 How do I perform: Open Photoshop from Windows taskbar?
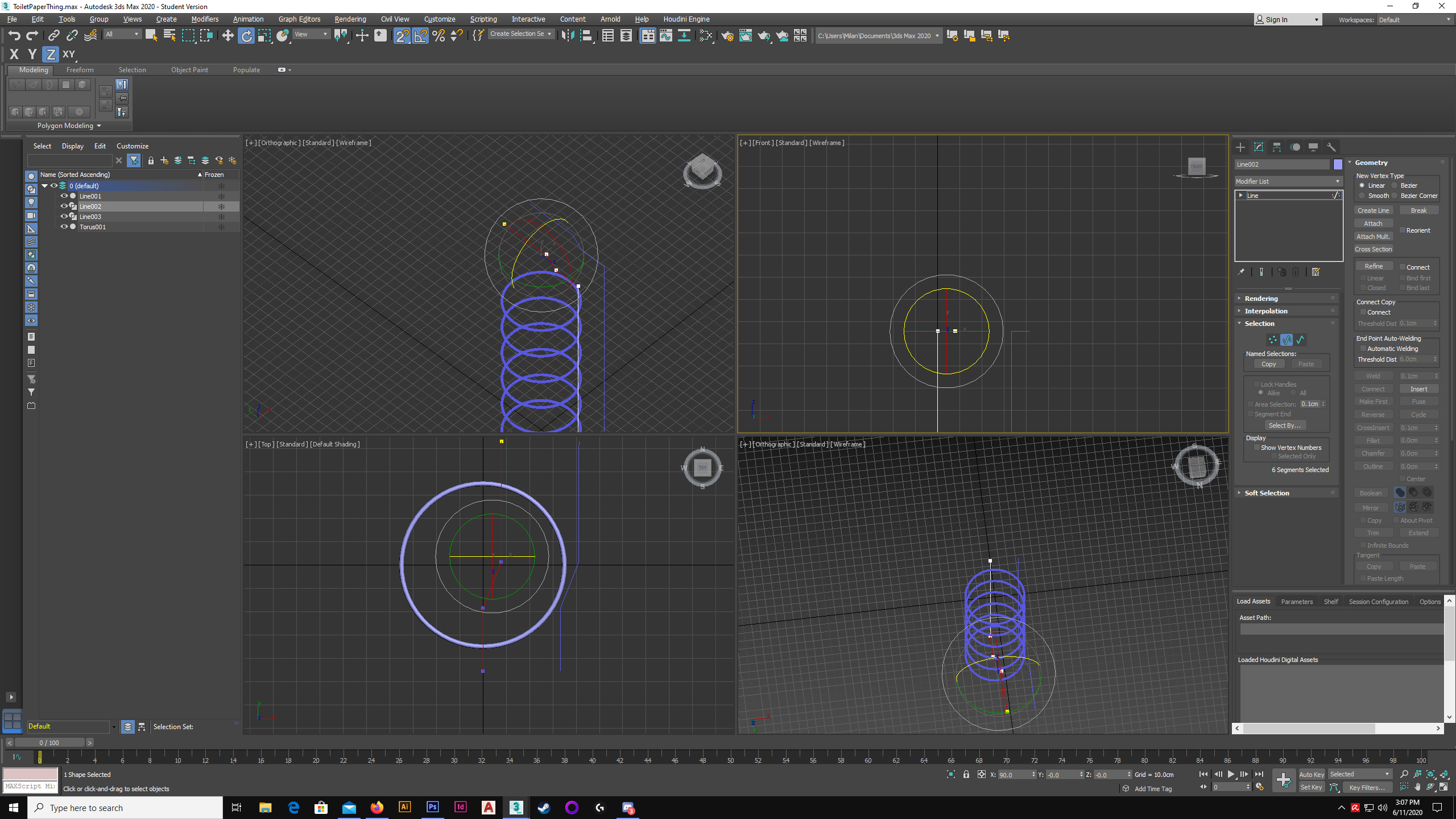coord(433,807)
